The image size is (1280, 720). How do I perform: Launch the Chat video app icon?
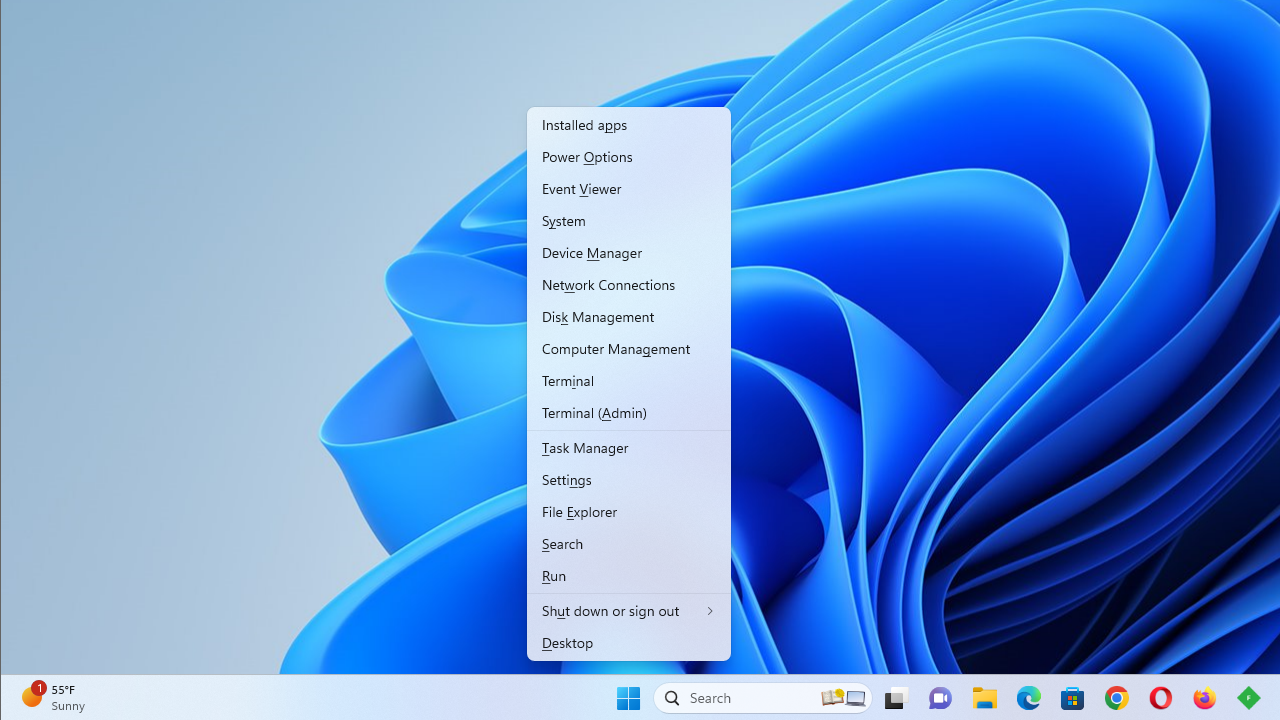(x=940, y=698)
